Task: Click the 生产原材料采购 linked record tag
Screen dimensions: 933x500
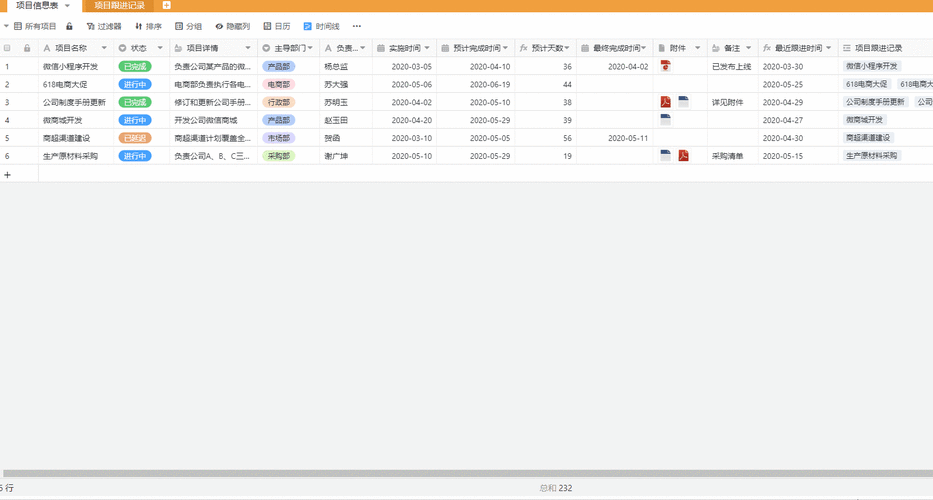Action: (872, 155)
